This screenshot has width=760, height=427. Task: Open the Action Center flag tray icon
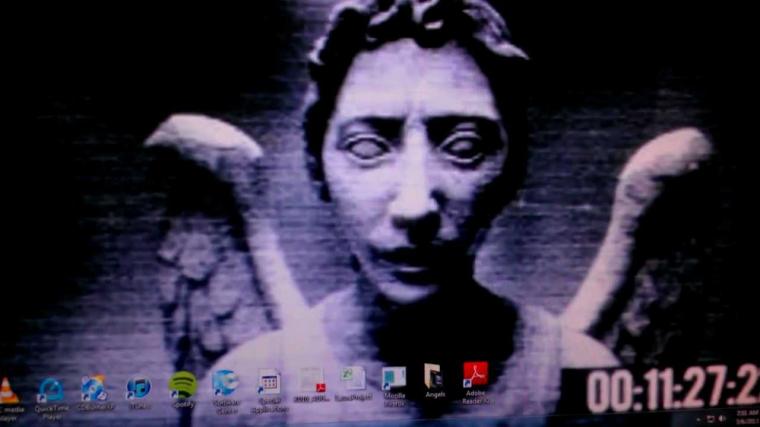click(x=710, y=418)
